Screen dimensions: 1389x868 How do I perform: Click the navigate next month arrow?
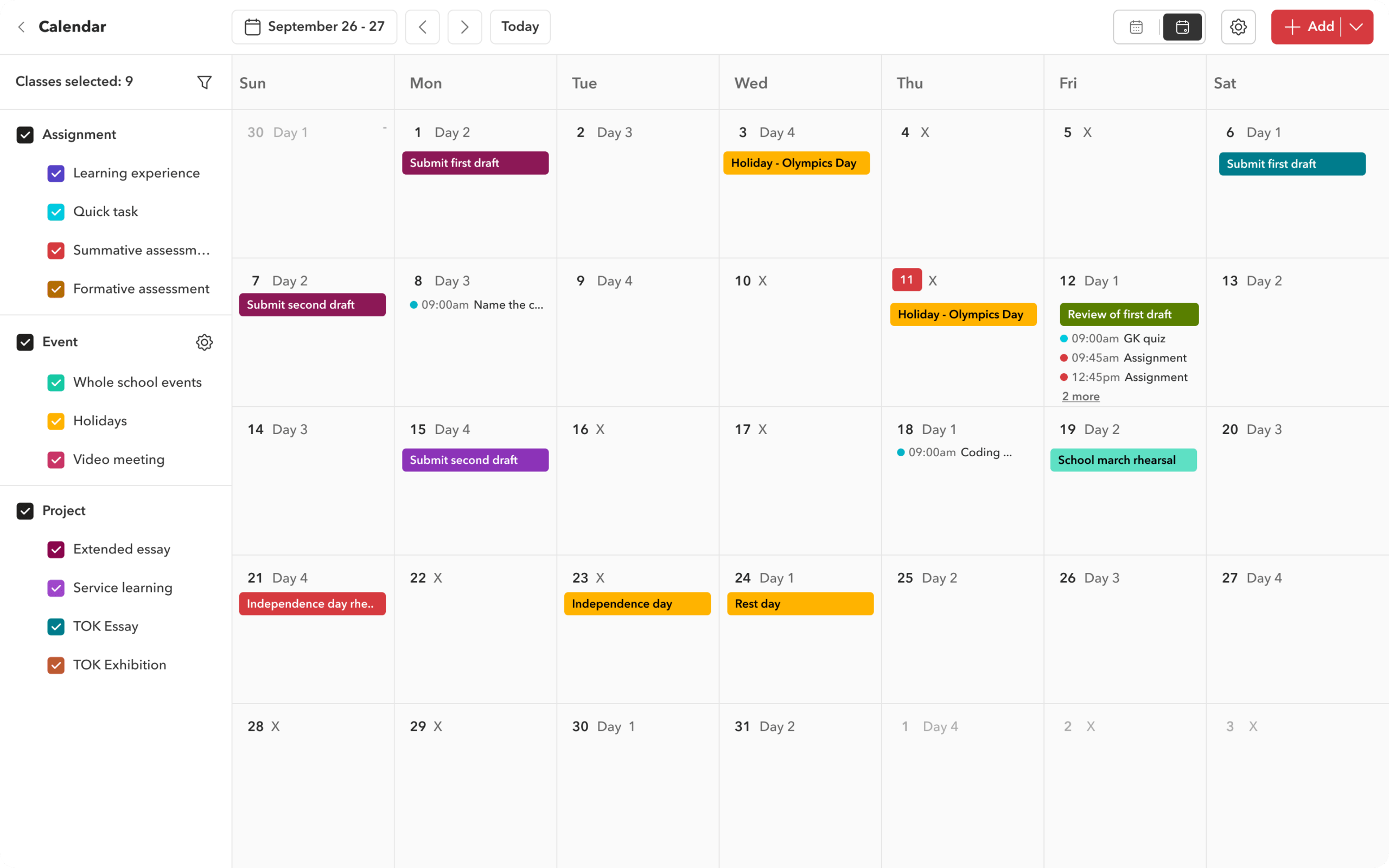(x=465, y=27)
